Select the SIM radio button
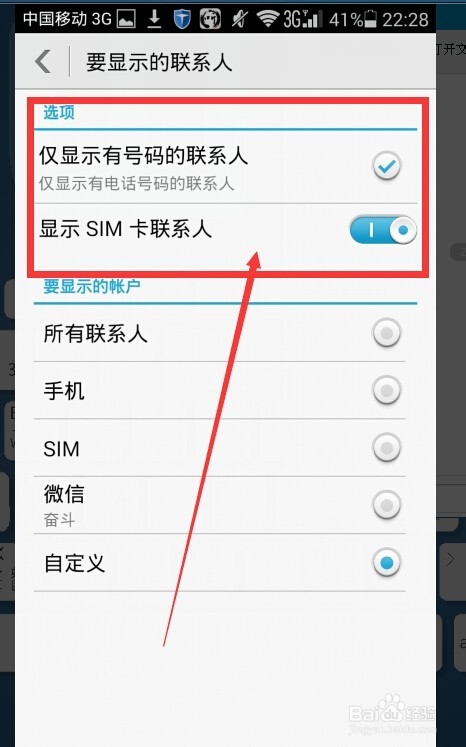This screenshot has width=466, height=747. [386, 448]
